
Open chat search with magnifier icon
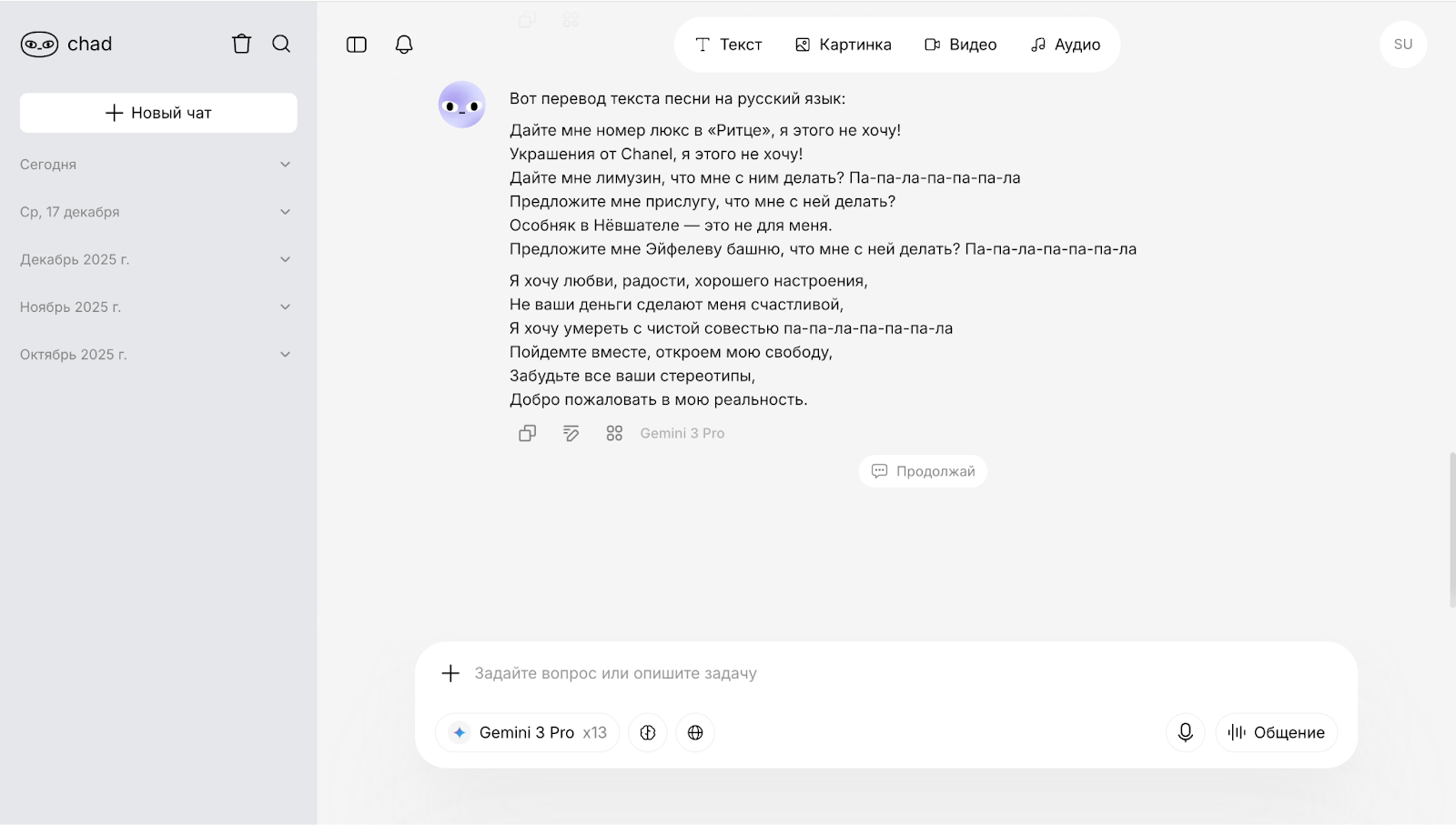click(x=281, y=44)
